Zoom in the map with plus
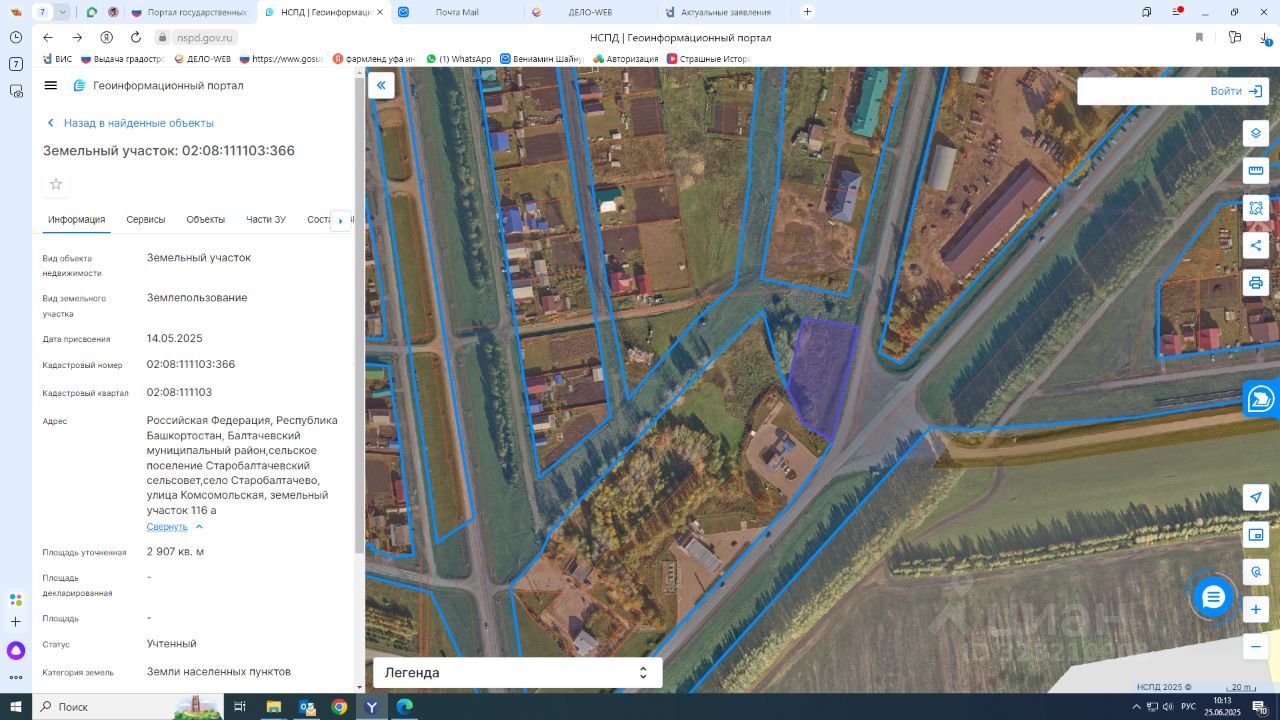Screen dimensions: 1280x720 click(x=1256, y=609)
